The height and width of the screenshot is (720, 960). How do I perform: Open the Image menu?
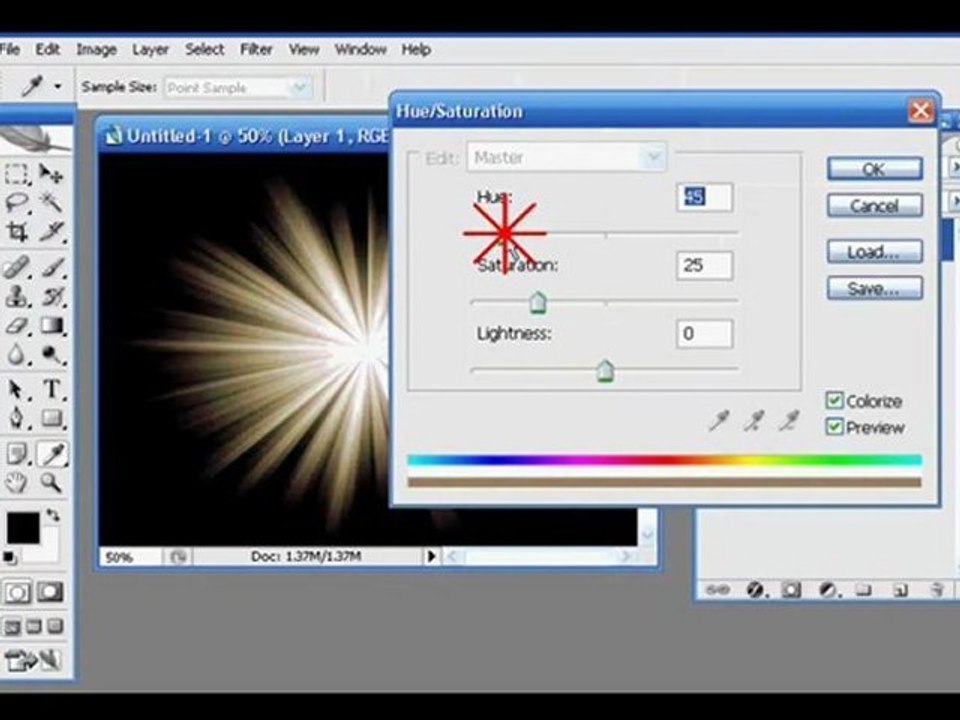96,49
